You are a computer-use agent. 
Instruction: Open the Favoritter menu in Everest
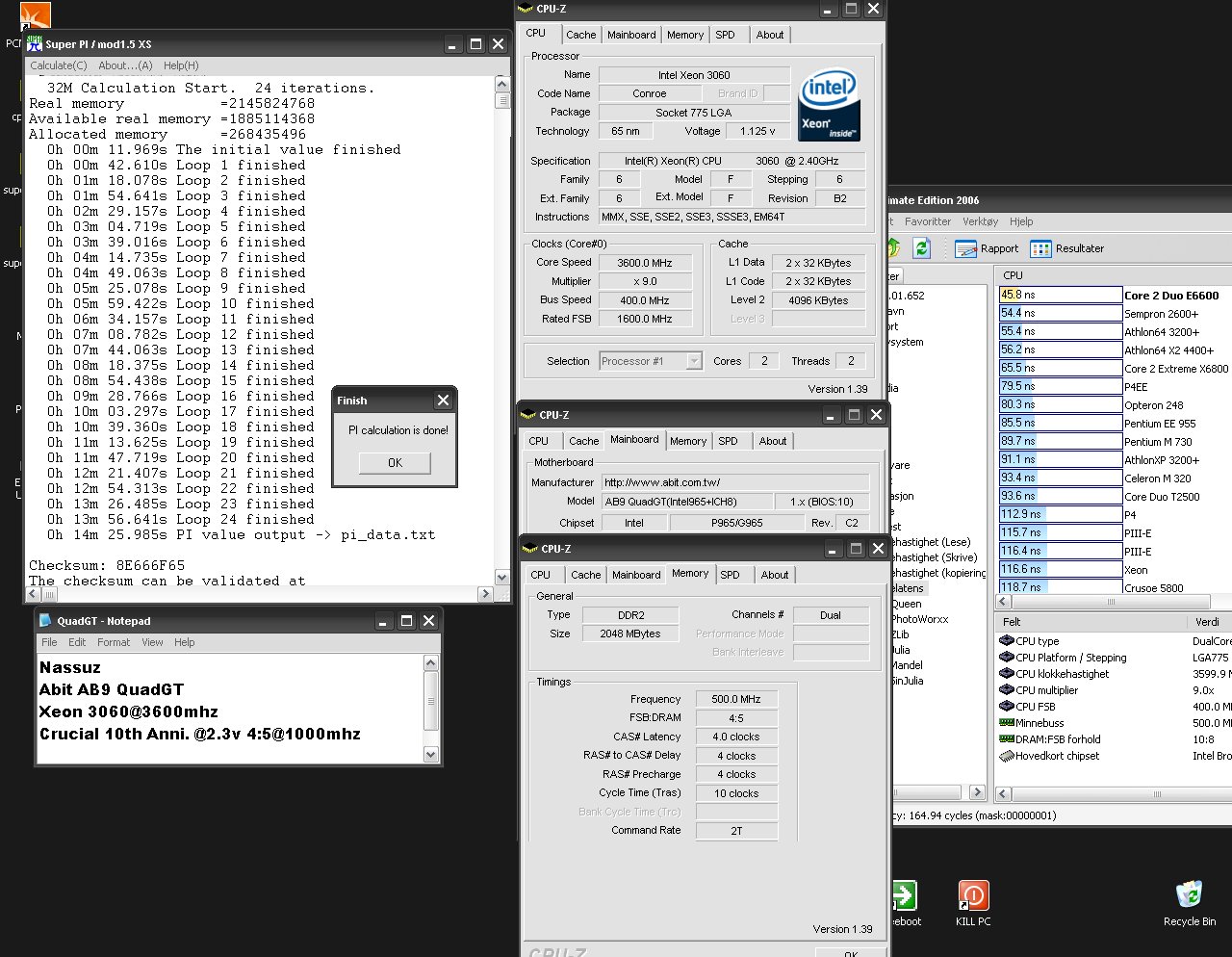(928, 221)
